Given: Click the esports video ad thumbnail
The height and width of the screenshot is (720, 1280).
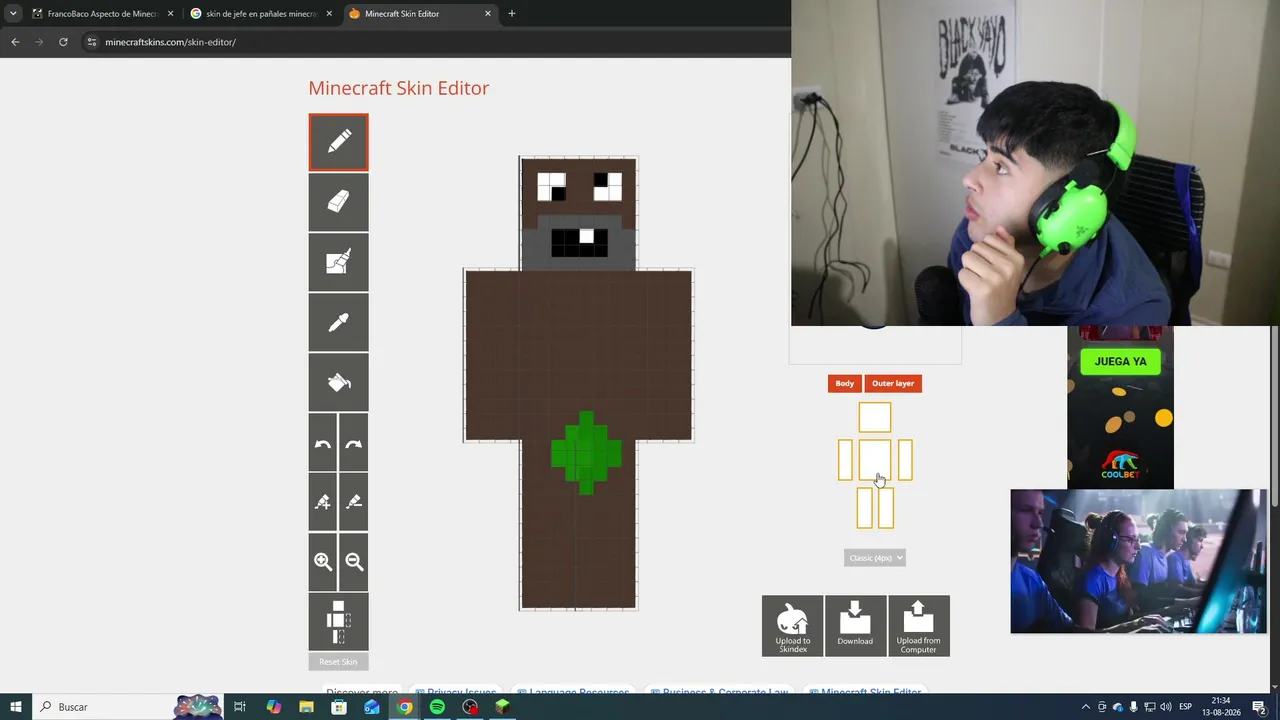Looking at the screenshot, I should click(1138, 561).
